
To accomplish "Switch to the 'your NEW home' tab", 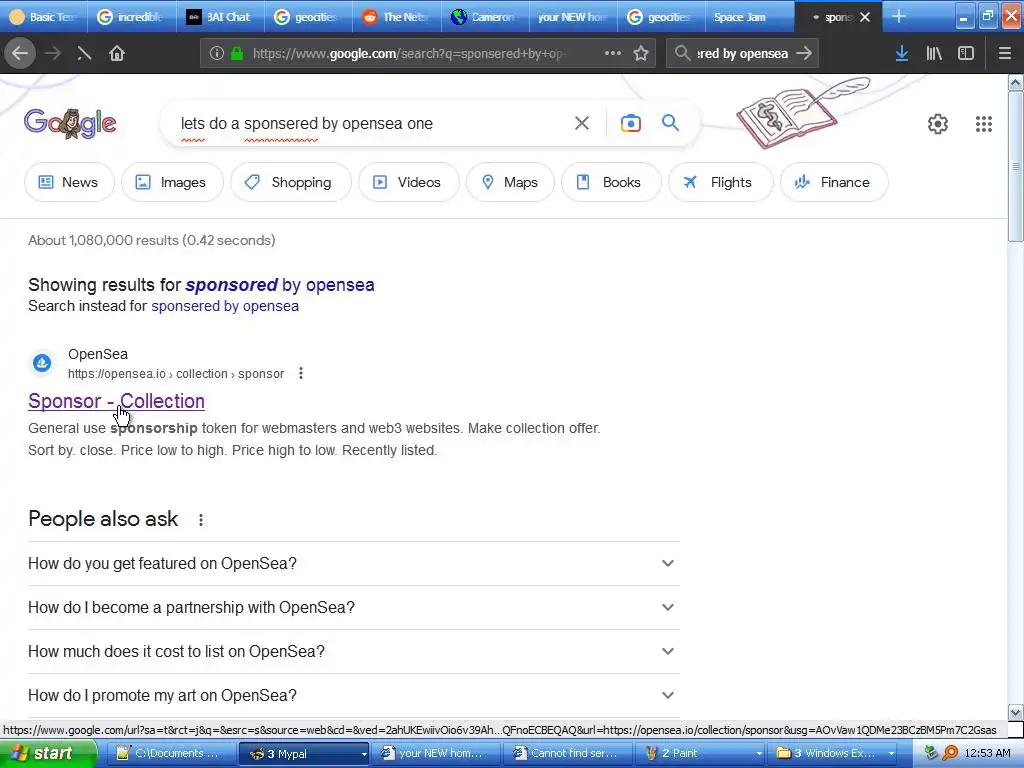I will tap(572, 17).
